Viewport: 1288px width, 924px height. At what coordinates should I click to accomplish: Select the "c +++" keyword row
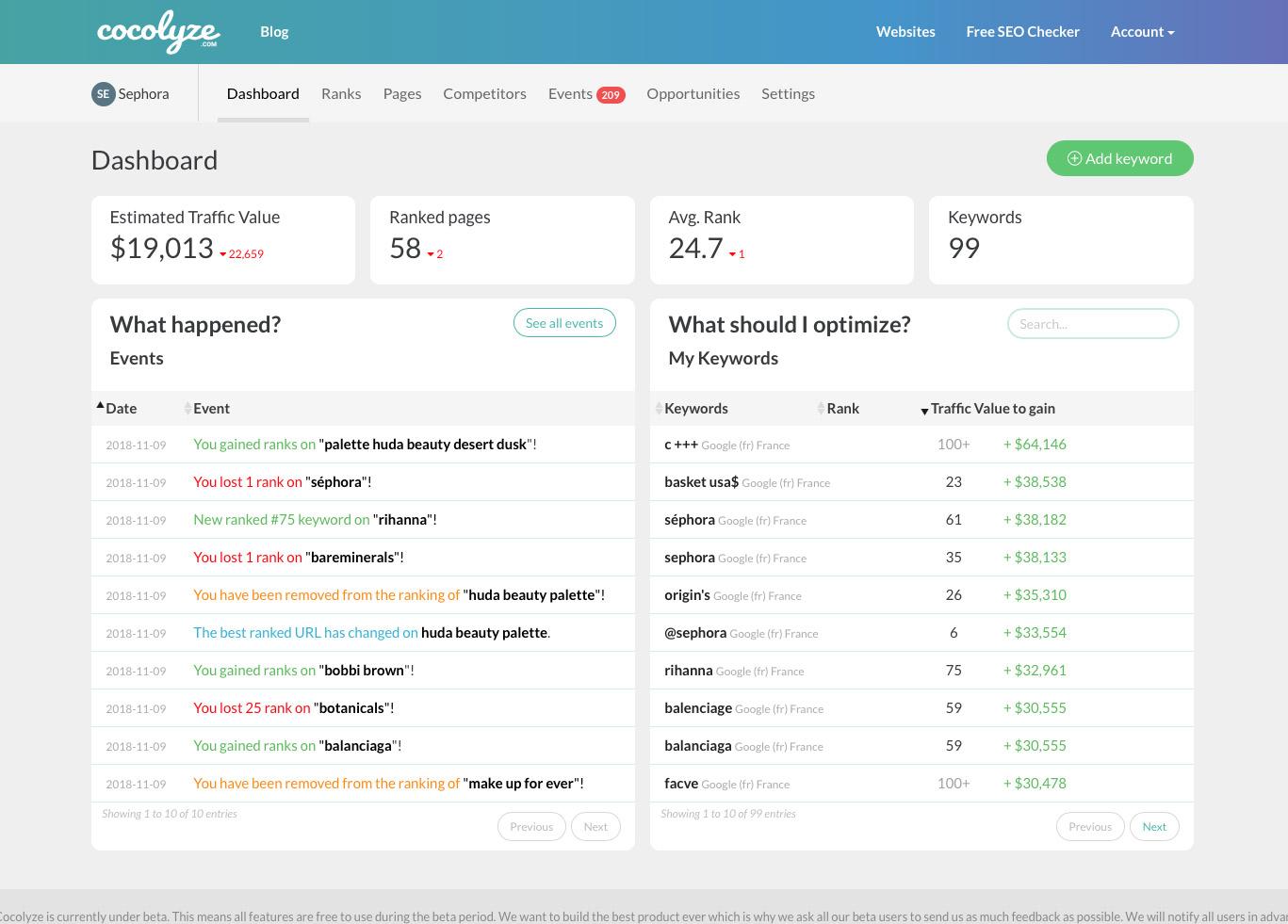(921, 445)
